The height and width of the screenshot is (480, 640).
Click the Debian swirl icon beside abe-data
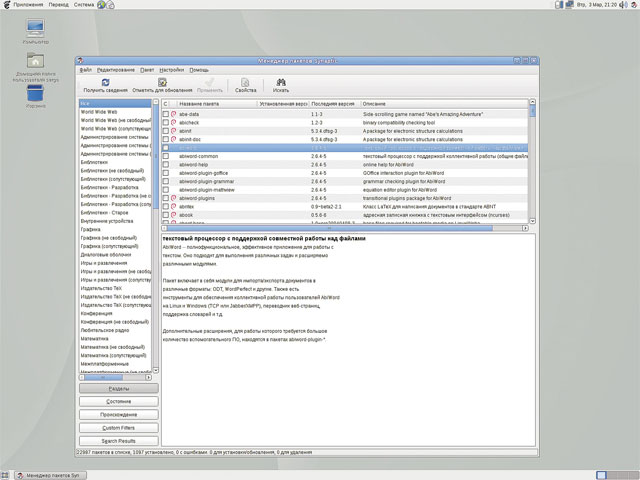point(173,114)
